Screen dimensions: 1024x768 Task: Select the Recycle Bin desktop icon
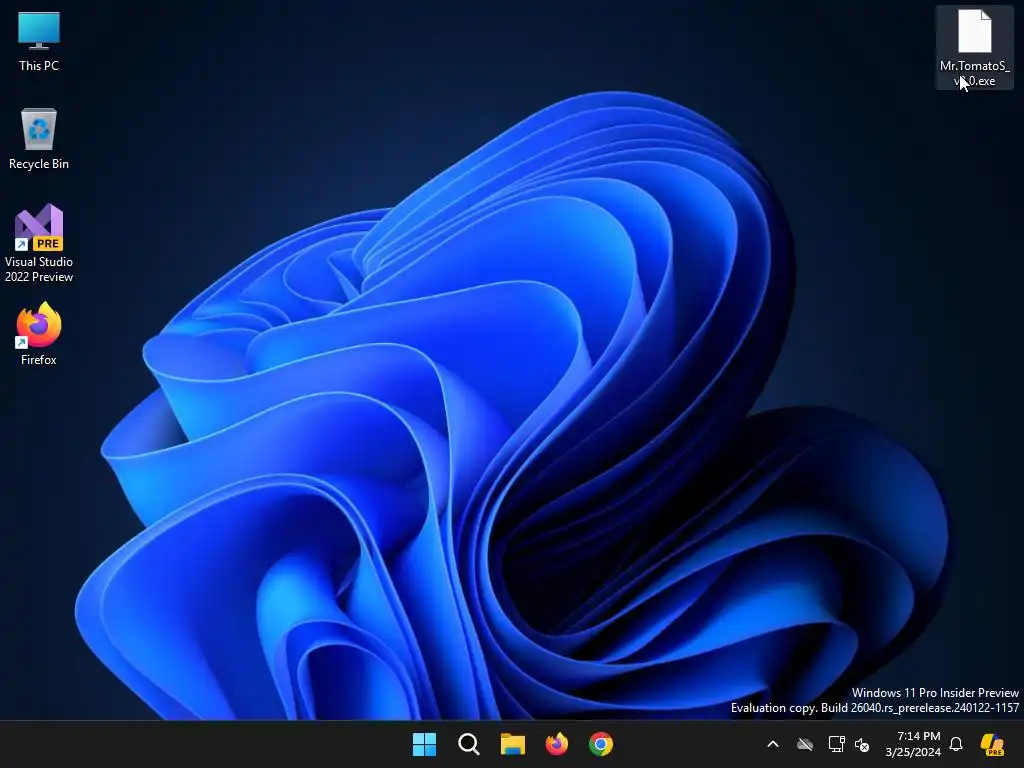(39, 138)
